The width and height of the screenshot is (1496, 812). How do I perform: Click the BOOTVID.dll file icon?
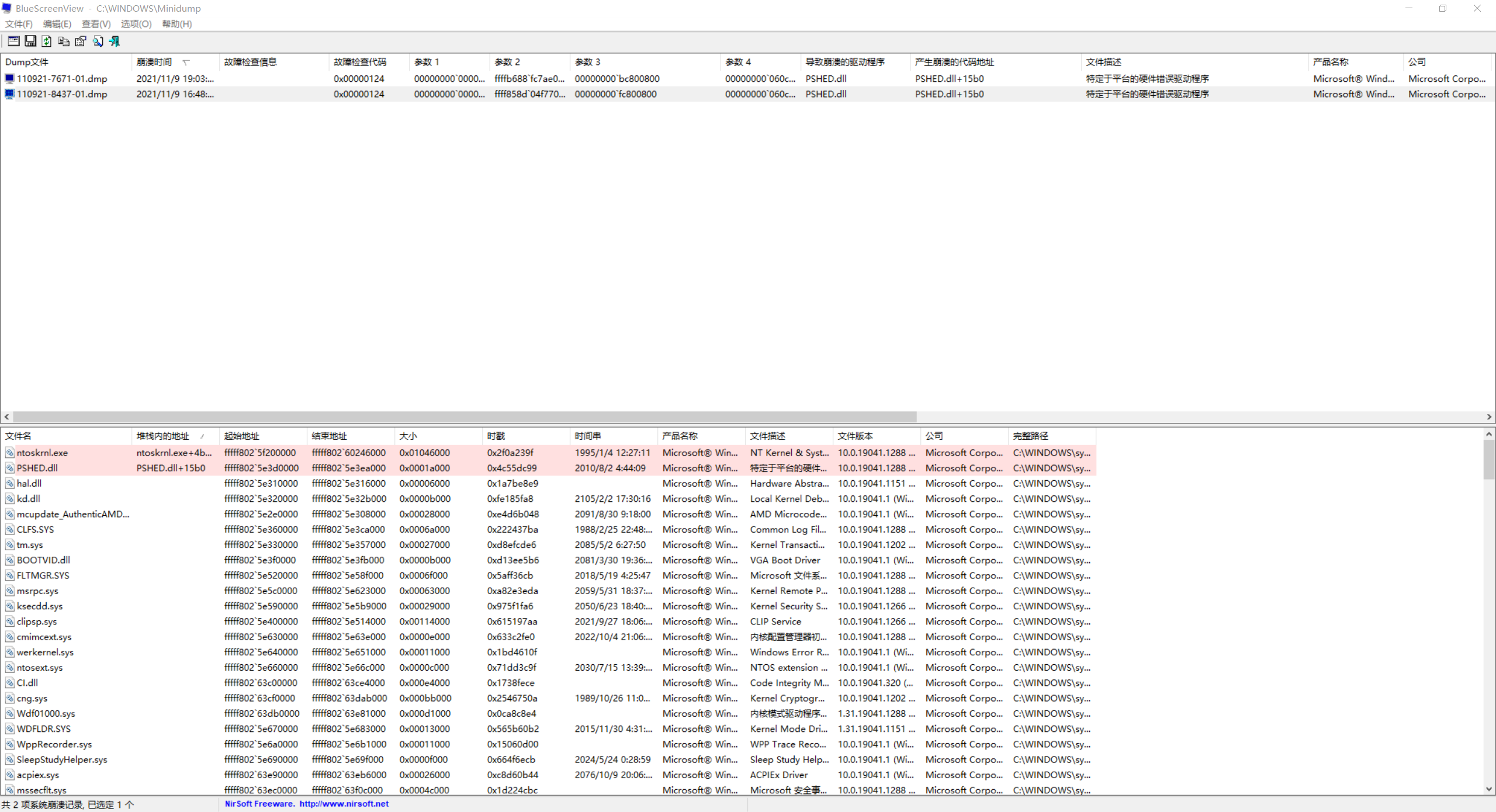pyautogui.click(x=10, y=560)
